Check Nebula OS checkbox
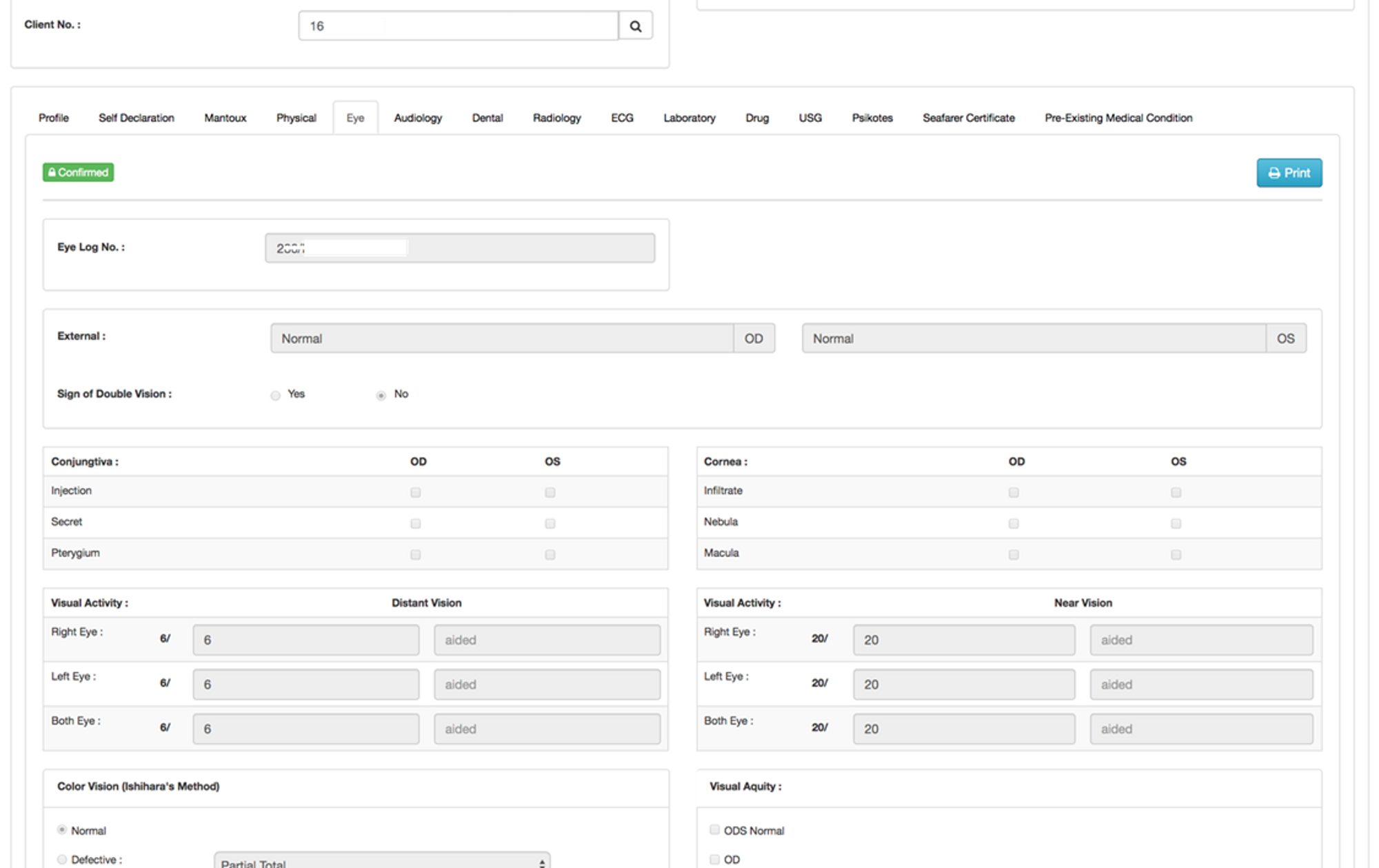Screen dimensions: 1379x868 (1176, 523)
